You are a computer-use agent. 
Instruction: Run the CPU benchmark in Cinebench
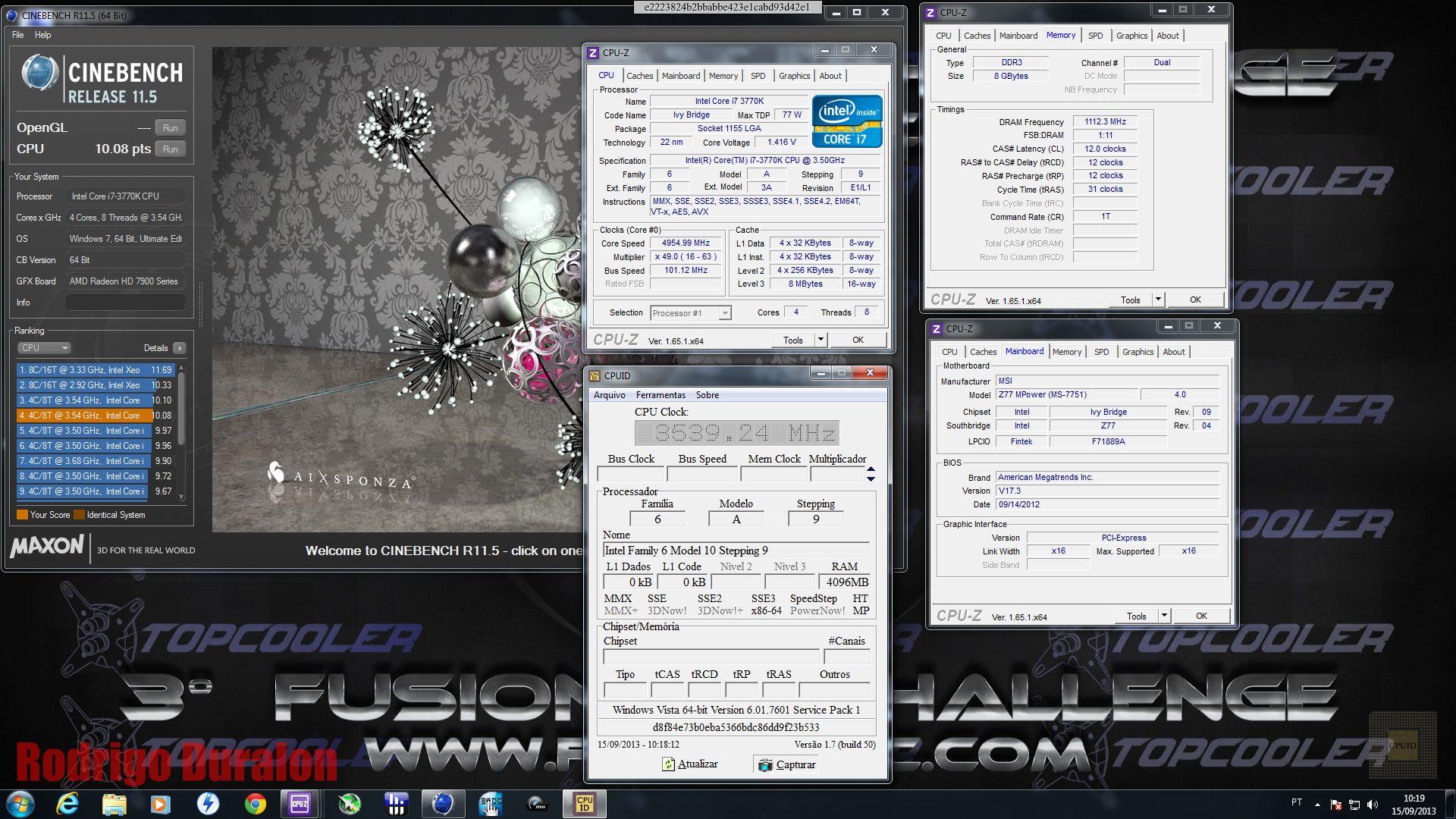pos(171,149)
